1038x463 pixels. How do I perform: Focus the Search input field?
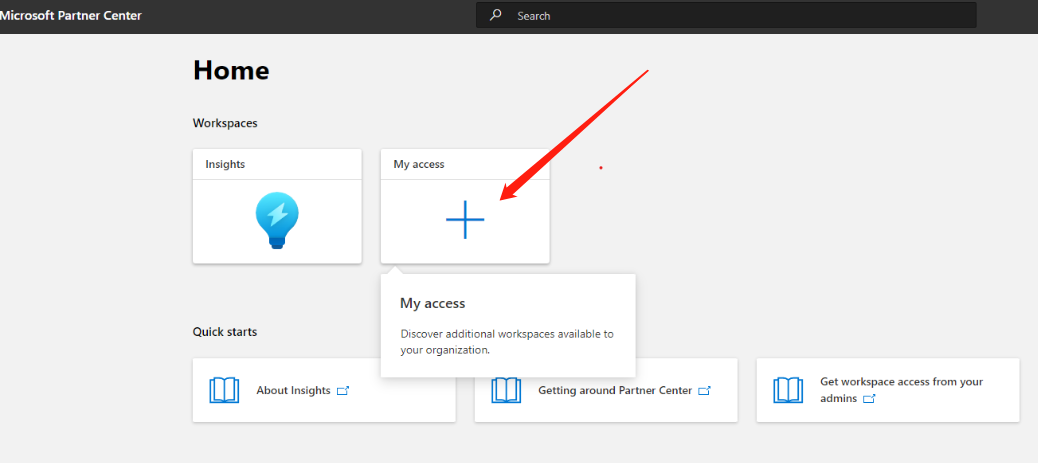(x=726, y=15)
